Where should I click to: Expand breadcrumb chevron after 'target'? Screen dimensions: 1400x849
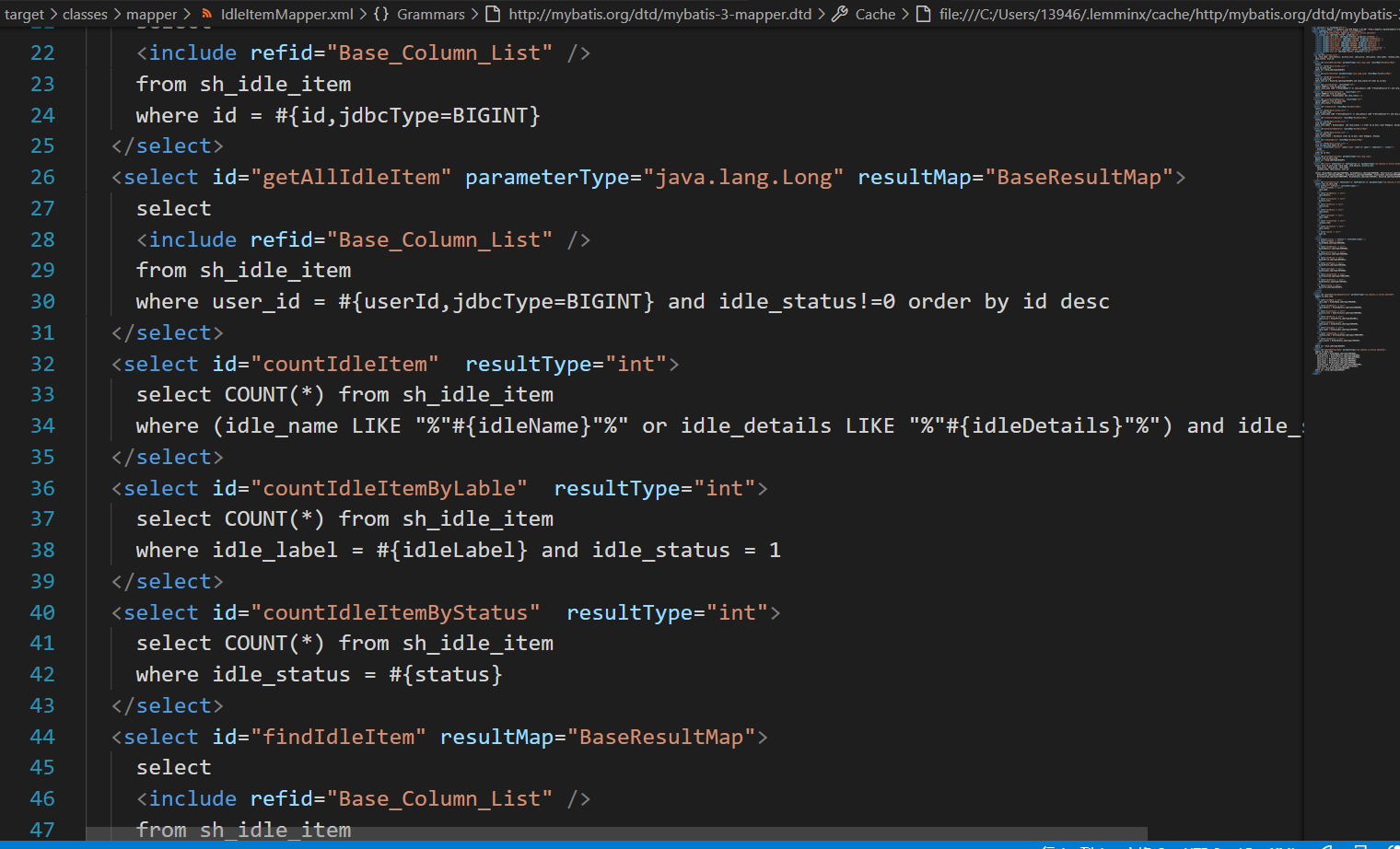coord(53,14)
